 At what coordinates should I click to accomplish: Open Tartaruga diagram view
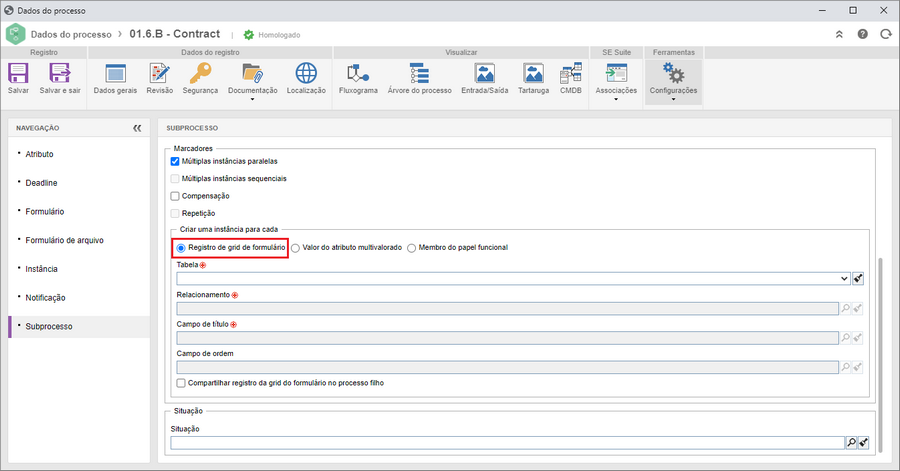click(x=533, y=73)
